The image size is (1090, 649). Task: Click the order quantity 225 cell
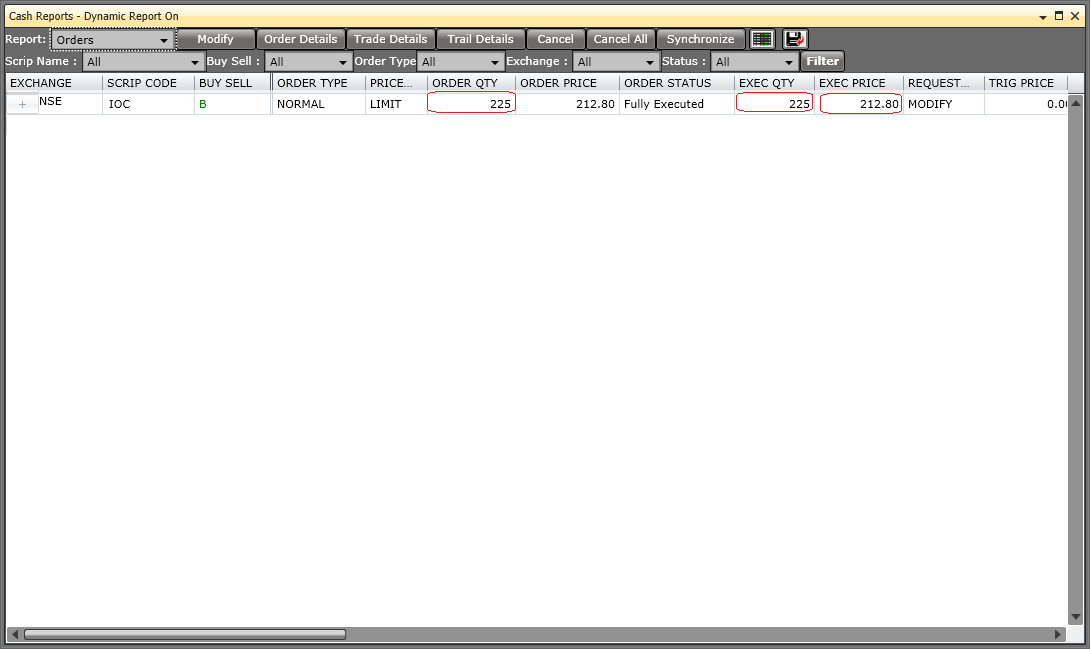click(x=471, y=104)
